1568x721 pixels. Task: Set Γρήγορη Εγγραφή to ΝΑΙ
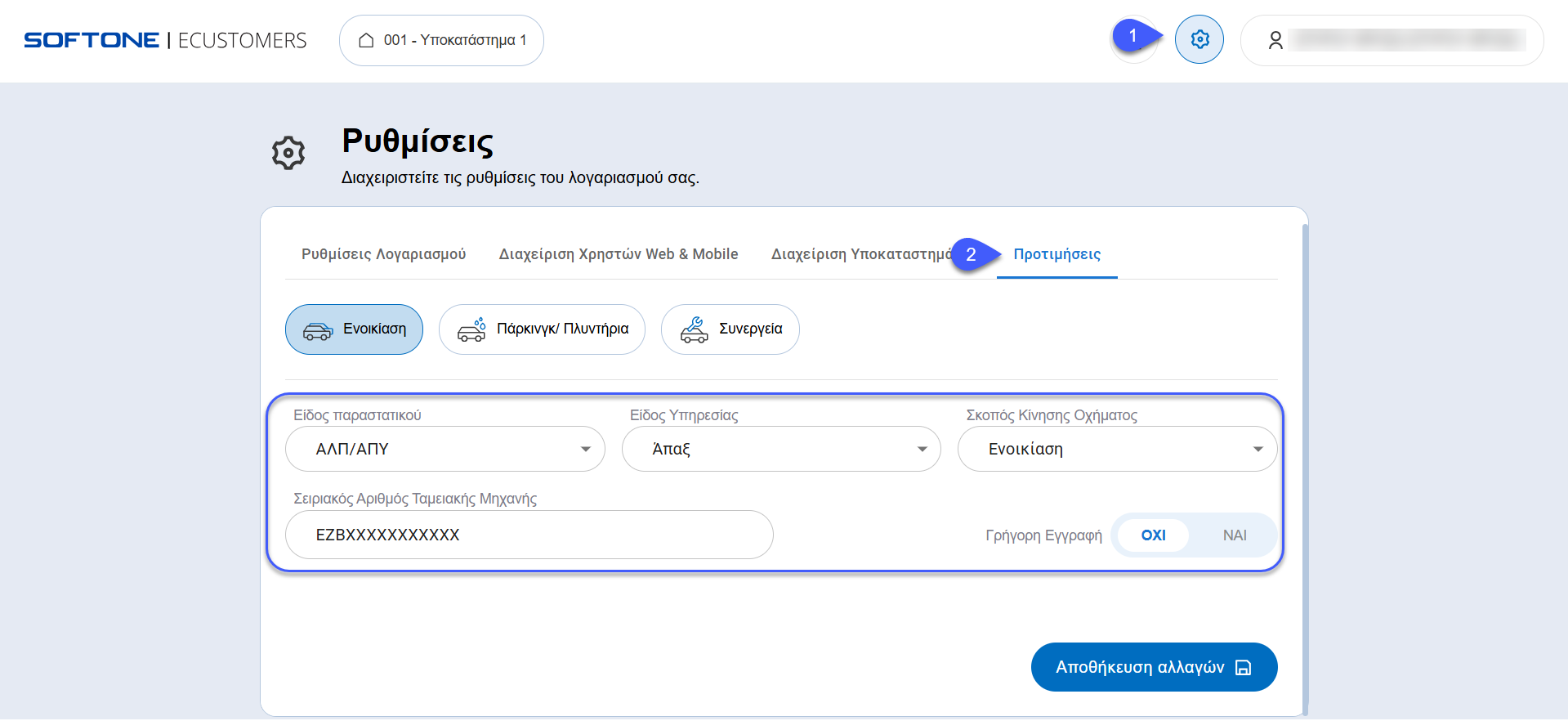click(x=1234, y=535)
